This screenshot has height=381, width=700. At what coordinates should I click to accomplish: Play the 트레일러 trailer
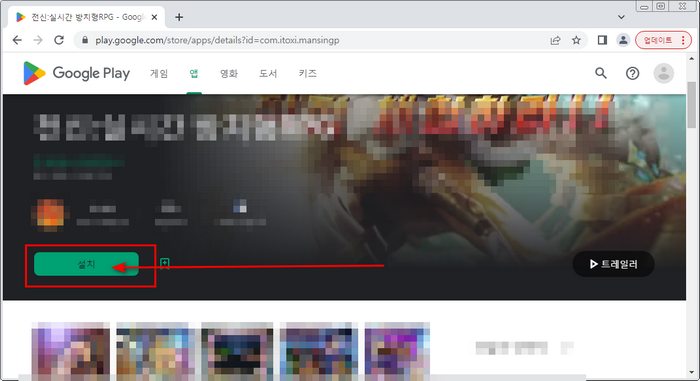click(613, 264)
